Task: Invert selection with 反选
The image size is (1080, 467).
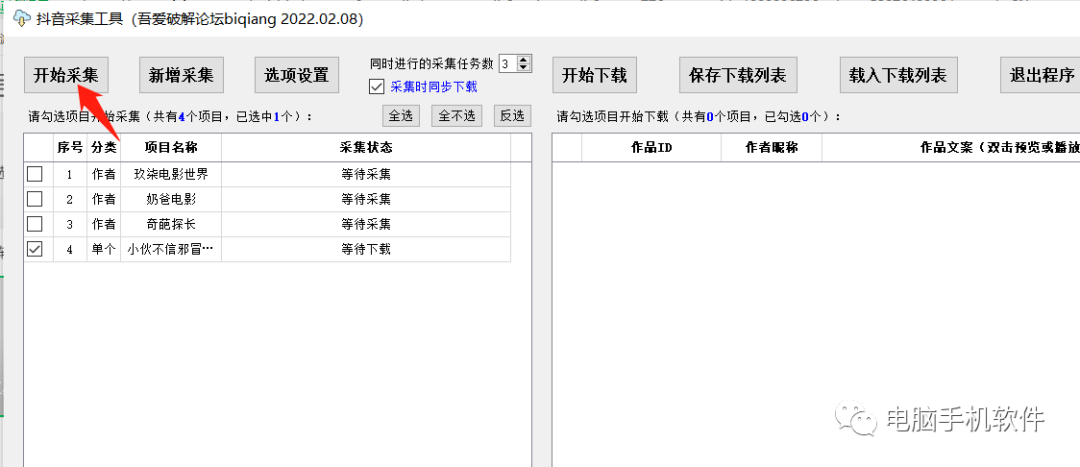Action: tap(512, 116)
